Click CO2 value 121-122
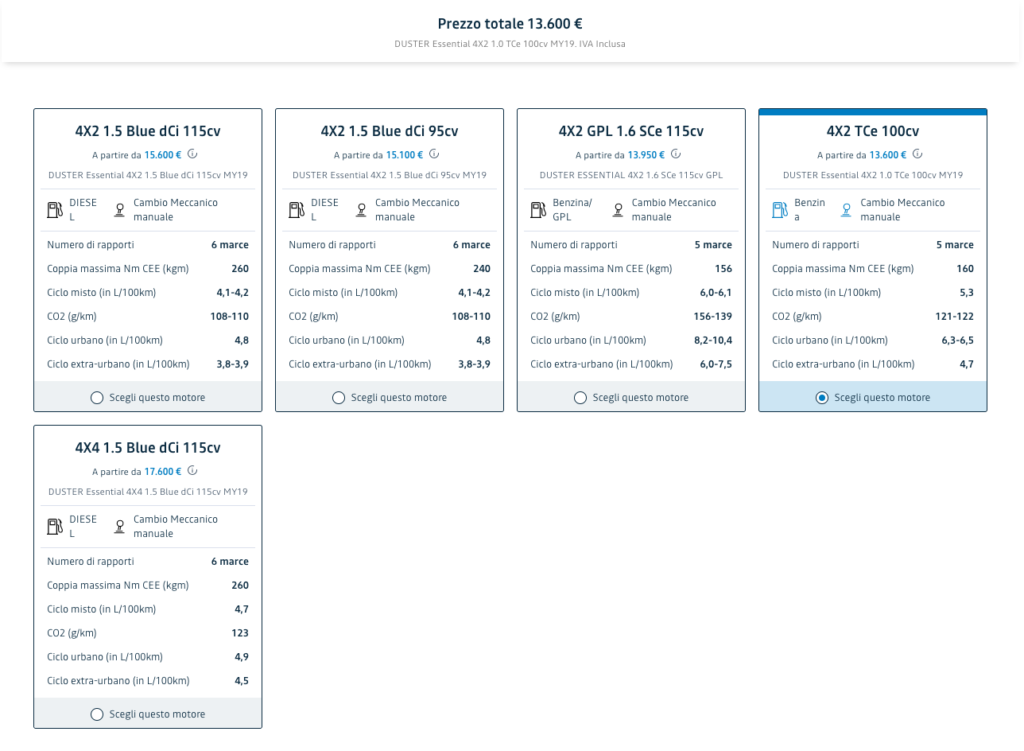1024x751 pixels. [x=954, y=316]
